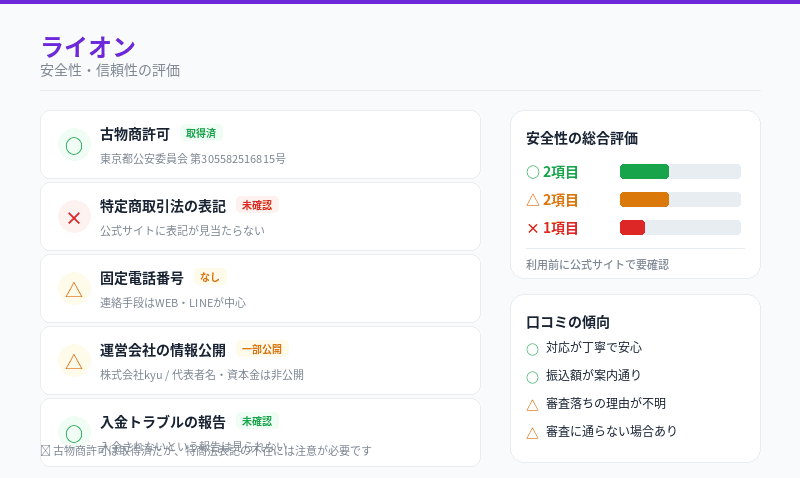The image size is (800, 478).
Task: Click the red × 1項目 label
Action: (552, 228)
